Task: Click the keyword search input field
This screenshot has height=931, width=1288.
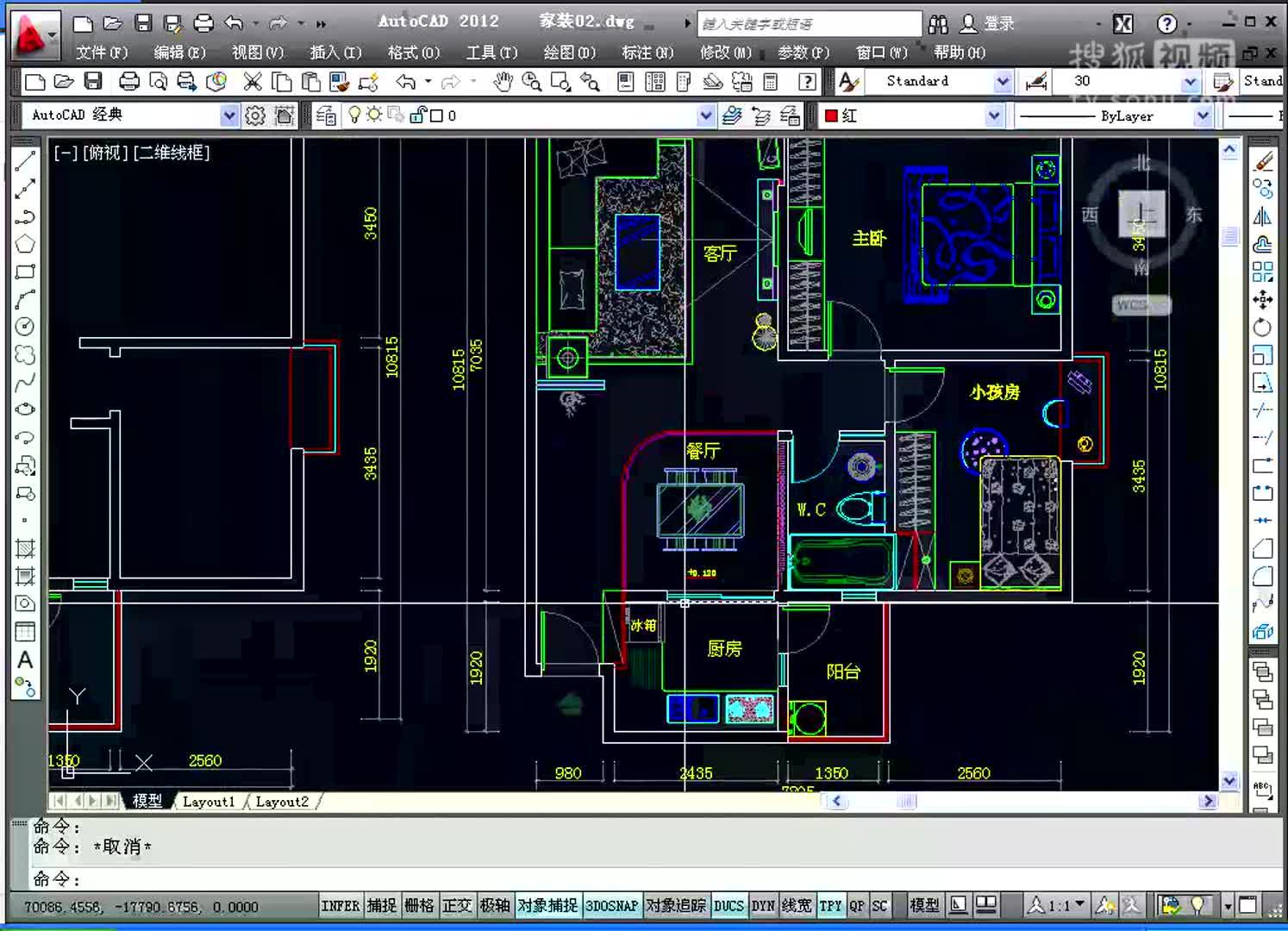Action: 810,23
